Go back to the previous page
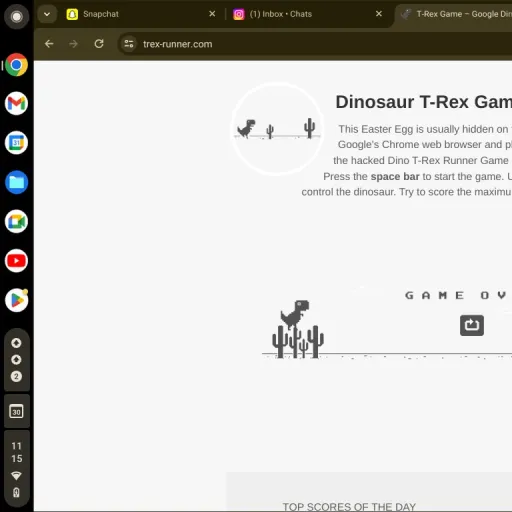The image size is (512, 512). [49, 44]
